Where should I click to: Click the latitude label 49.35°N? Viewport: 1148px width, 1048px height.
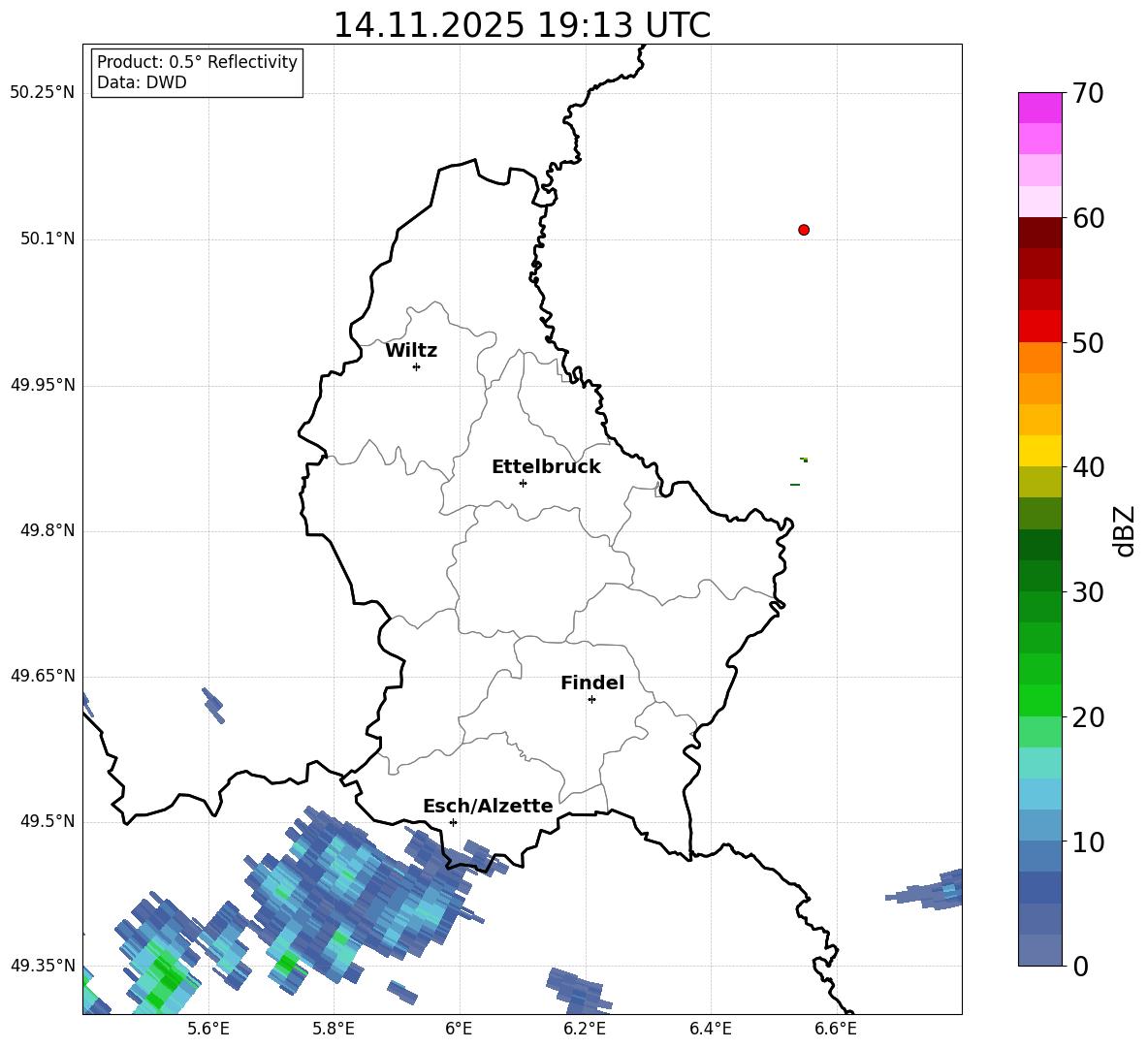click(43, 966)
